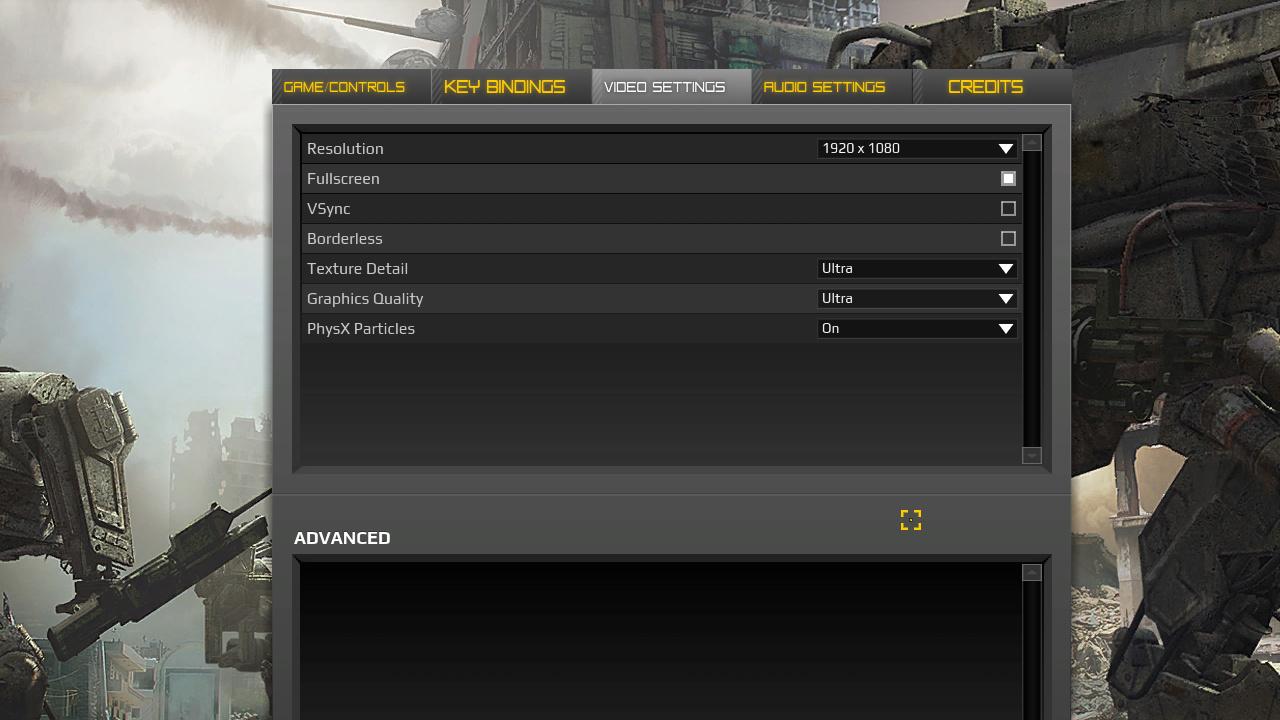This screenshot has width=1280, height=720.
Task: Open the 1920 x 1080 resolution dropdown
Action: (x=917, y=148)
